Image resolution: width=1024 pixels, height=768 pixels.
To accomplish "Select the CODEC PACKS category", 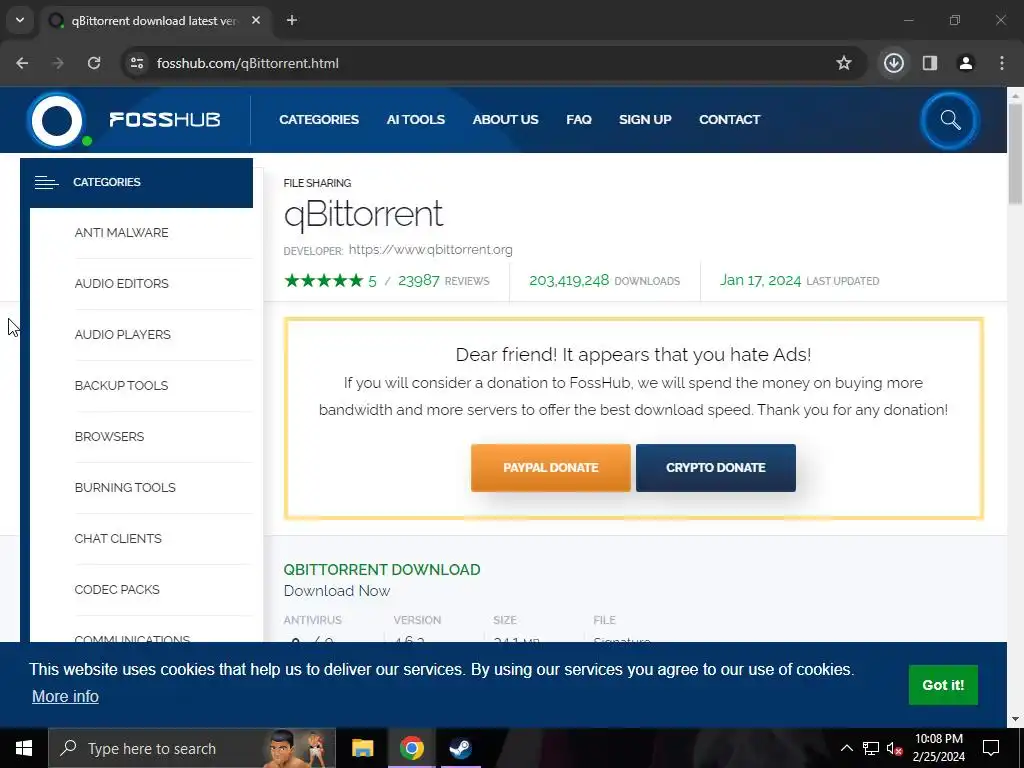I will coord(117,589).
